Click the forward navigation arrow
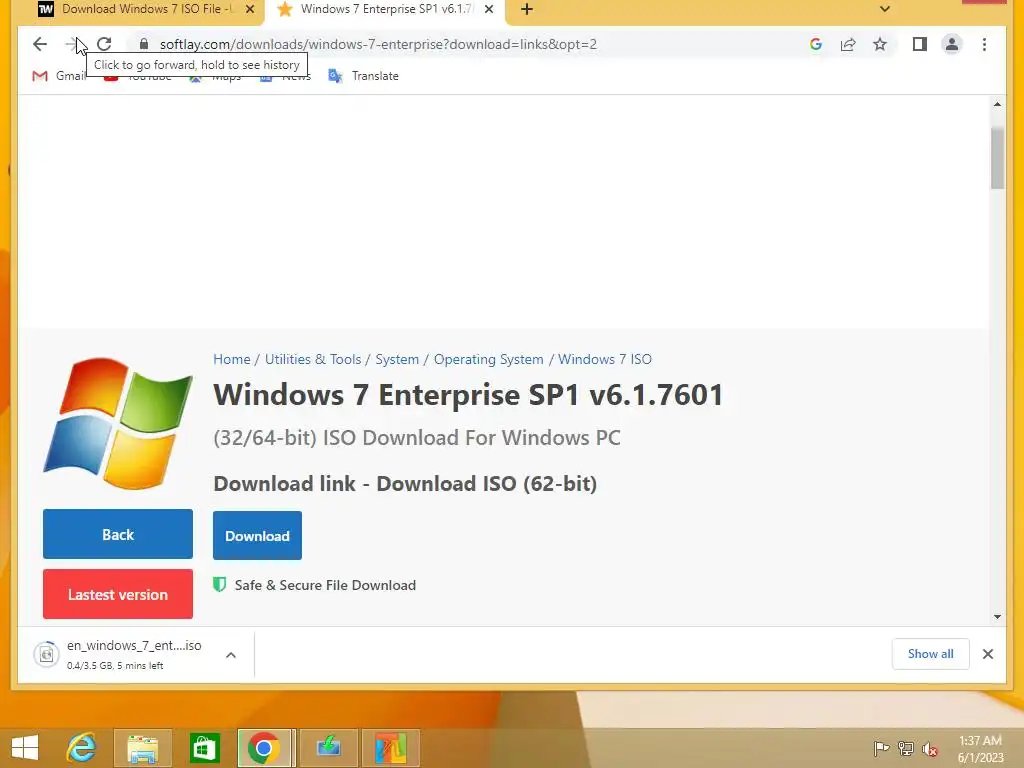The height and width of the screenshot is (768, 1024). pyautogui.click(x=71, y=44)
